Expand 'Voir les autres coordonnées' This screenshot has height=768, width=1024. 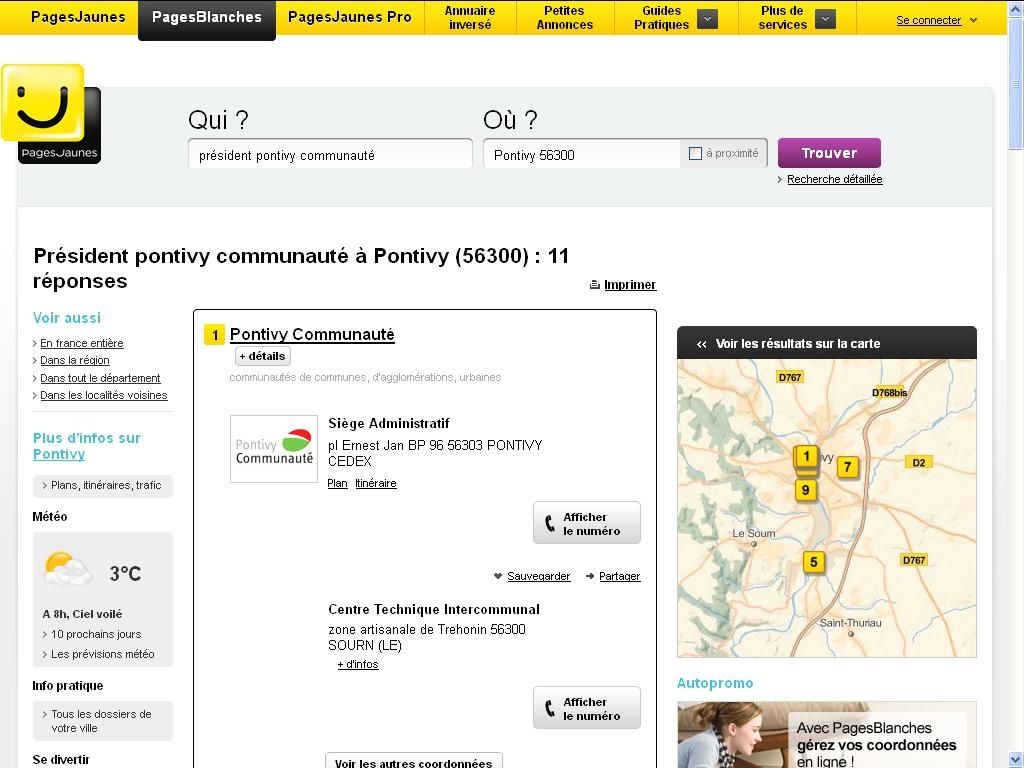click(413, 761)
